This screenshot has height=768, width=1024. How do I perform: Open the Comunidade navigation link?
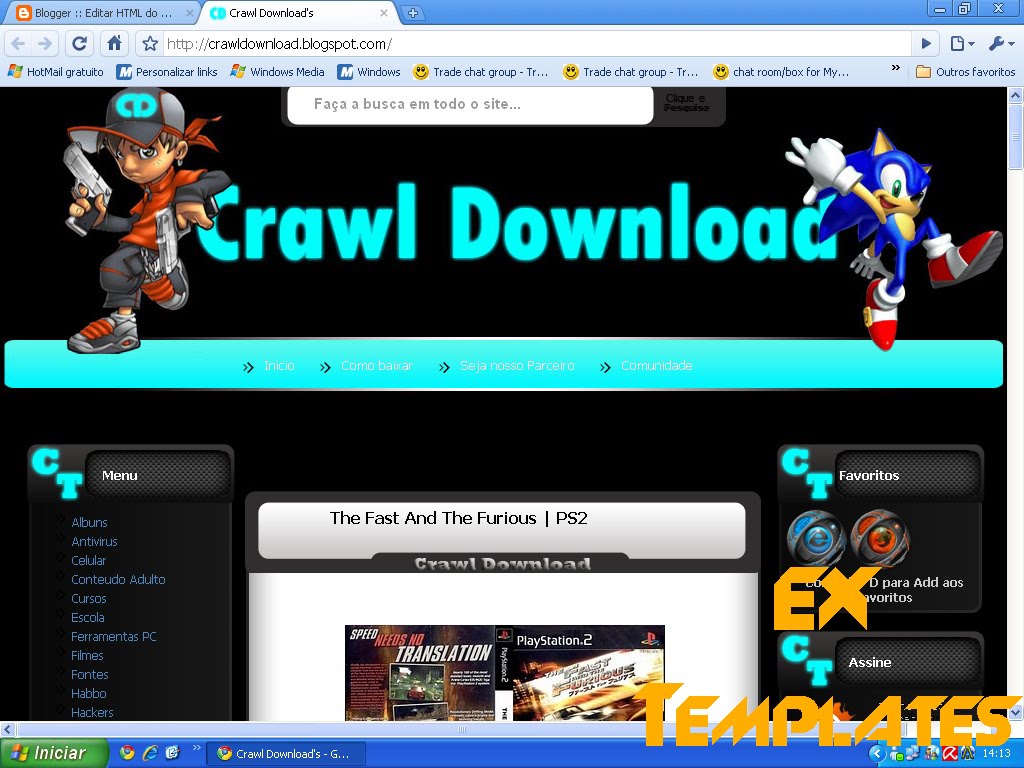(x=656, y=366)
